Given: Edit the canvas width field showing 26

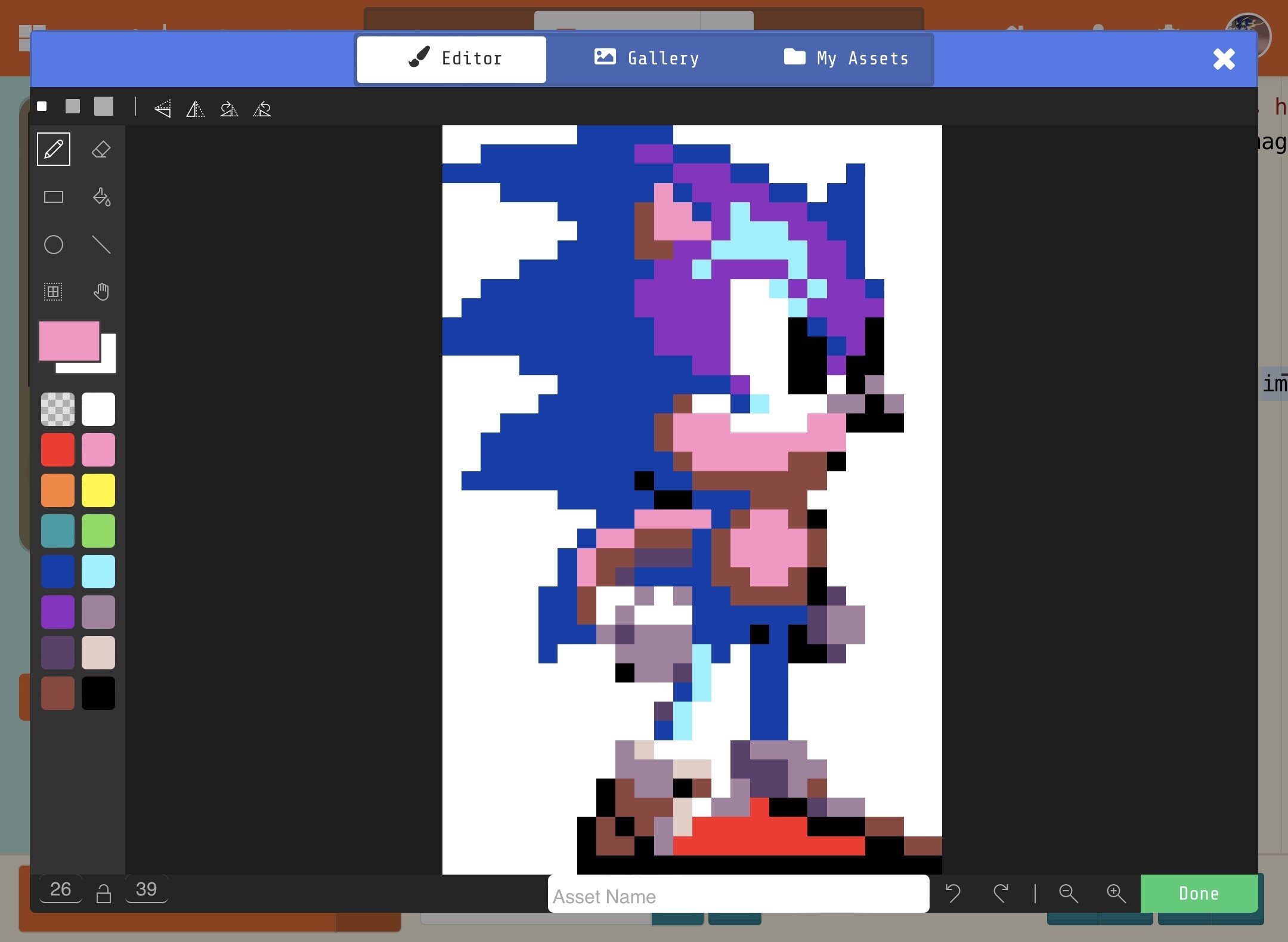Looking at the screenshot, I should click(60, 890).
